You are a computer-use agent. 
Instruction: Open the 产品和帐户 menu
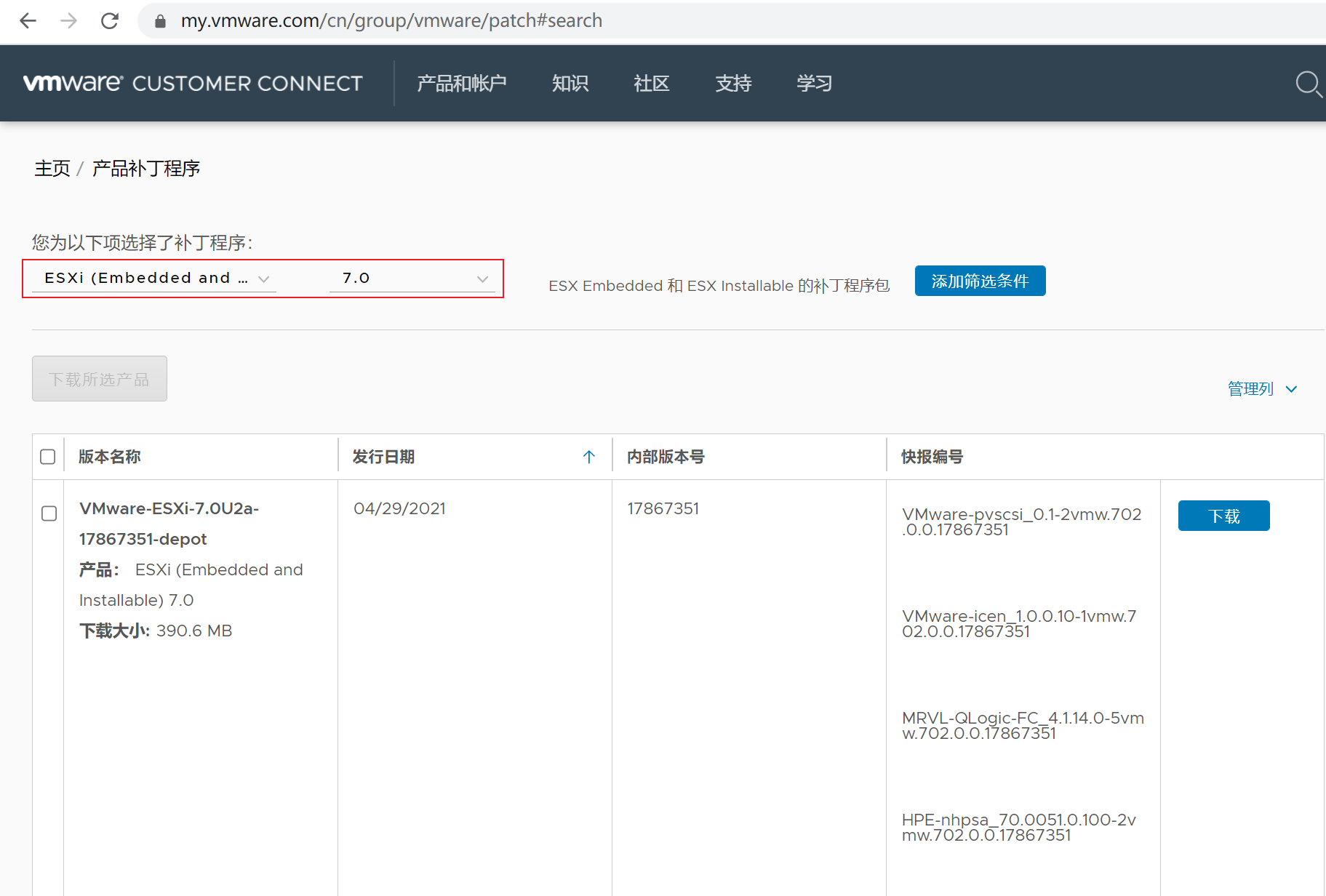pos(462,83)
